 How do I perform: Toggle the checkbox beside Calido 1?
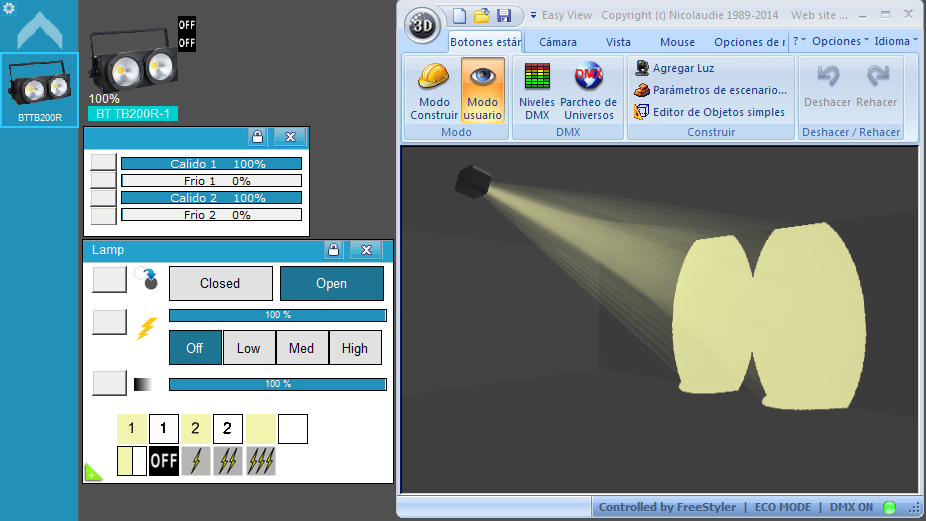coord(103,162)
